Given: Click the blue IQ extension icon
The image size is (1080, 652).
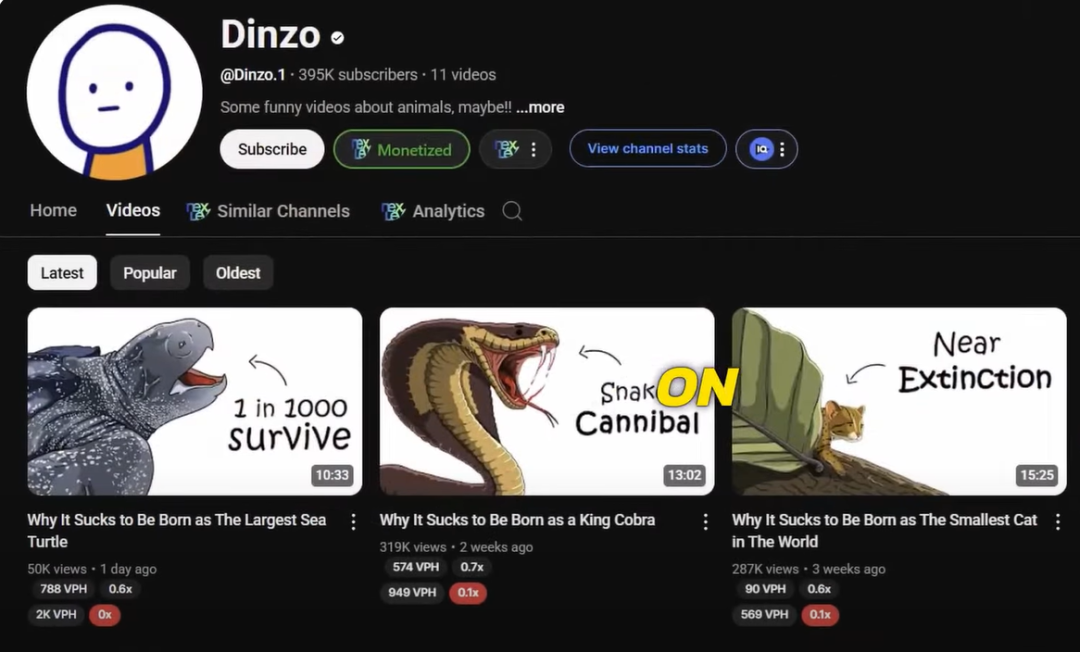Looking at the screenshot, I should [761, 149].
